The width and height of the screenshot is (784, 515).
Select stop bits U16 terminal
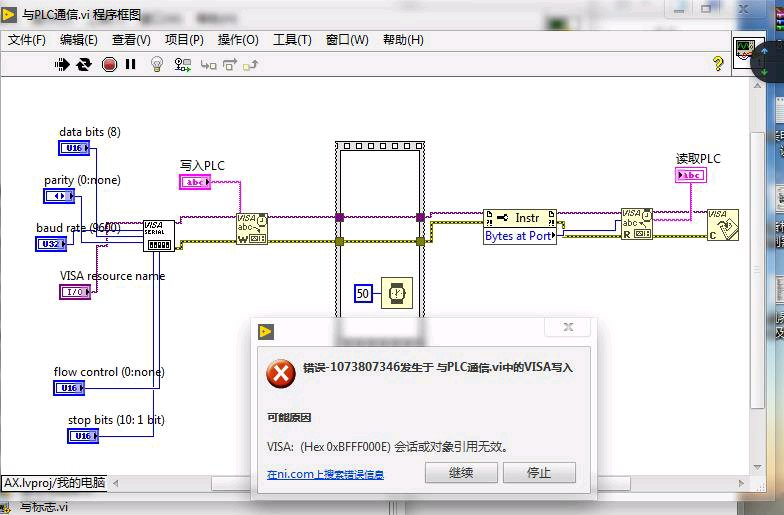point(83,436)
